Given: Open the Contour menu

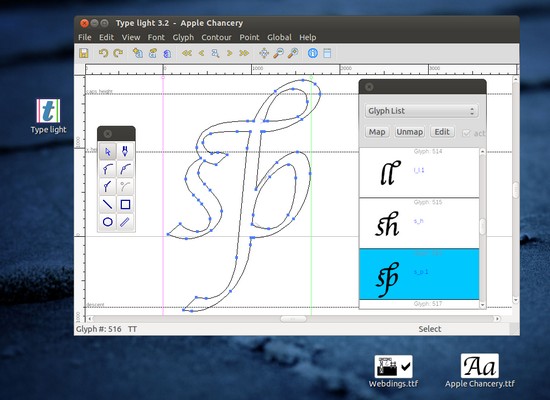Looking at the screenshot, I should coord(216,37).
